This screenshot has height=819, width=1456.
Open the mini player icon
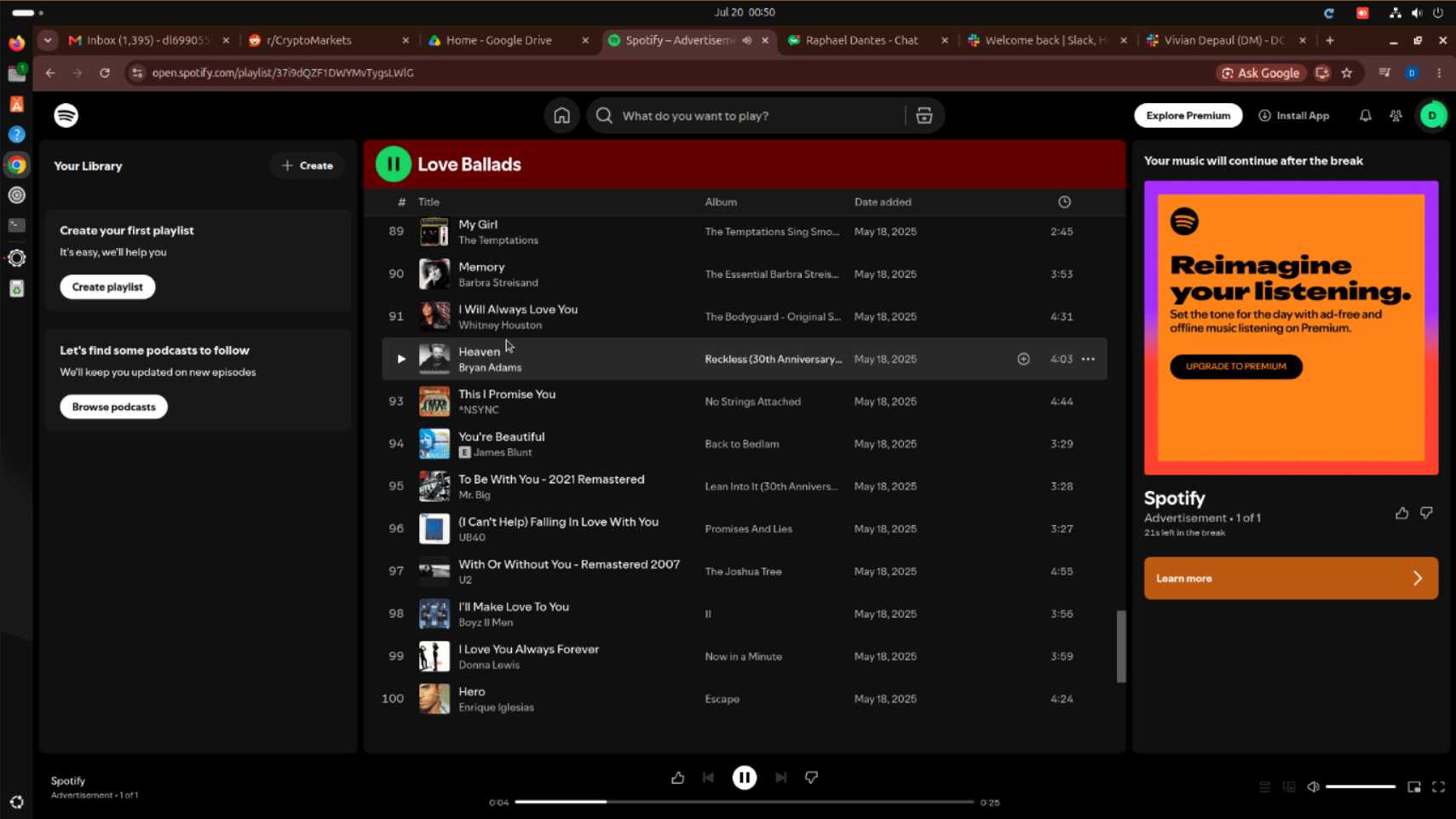pos(1414,787)
